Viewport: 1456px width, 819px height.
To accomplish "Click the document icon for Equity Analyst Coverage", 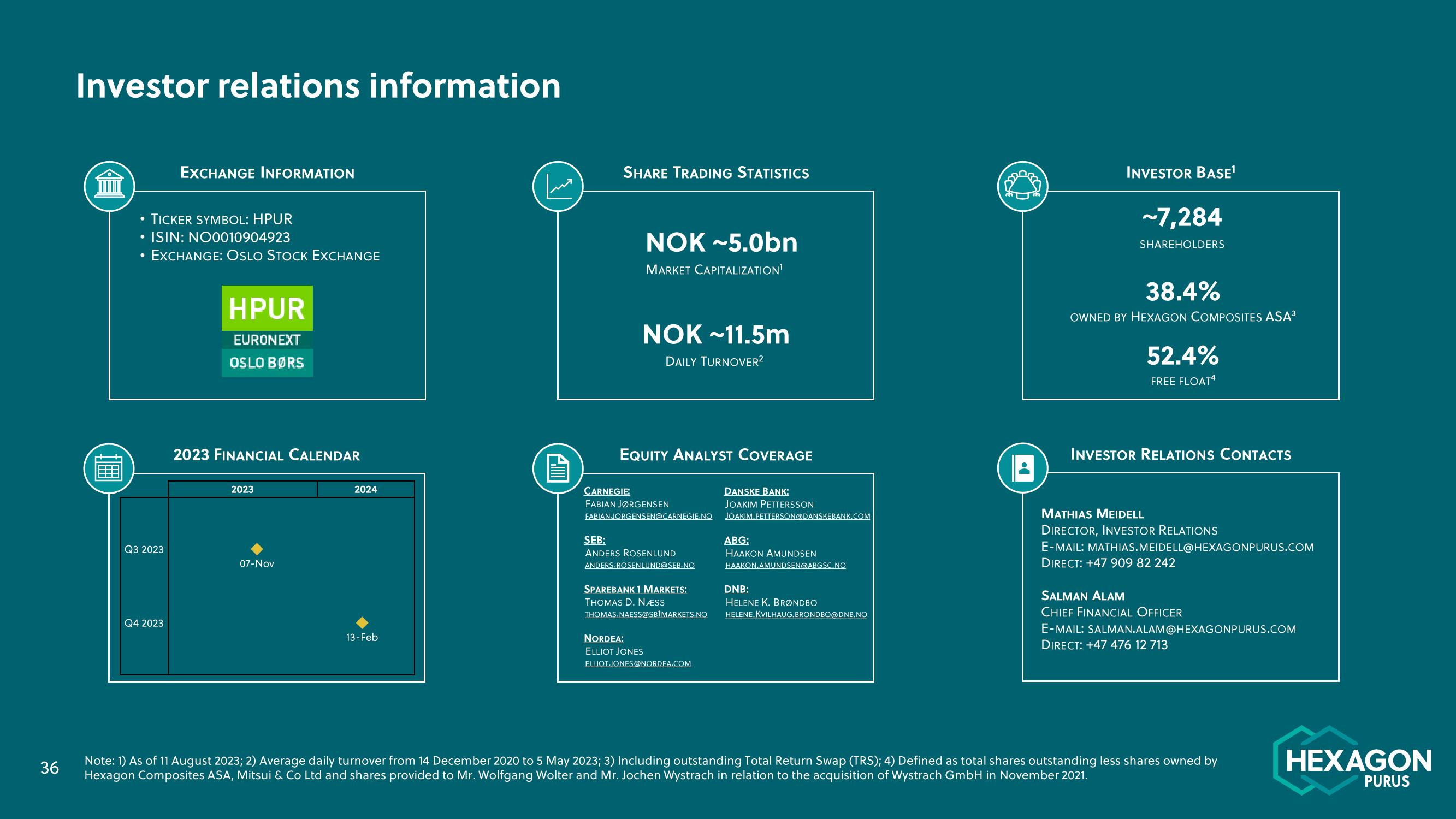I will coord(558,468).
